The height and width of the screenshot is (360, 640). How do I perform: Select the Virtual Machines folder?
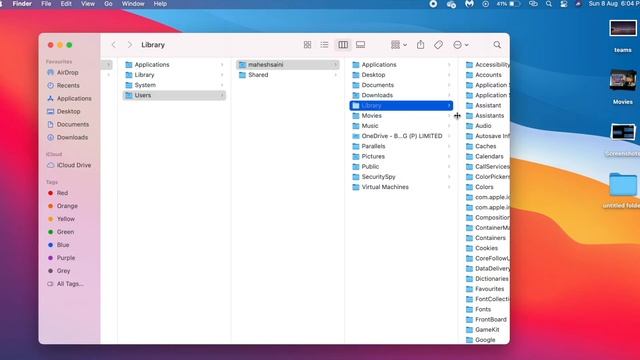coord(401,187)
